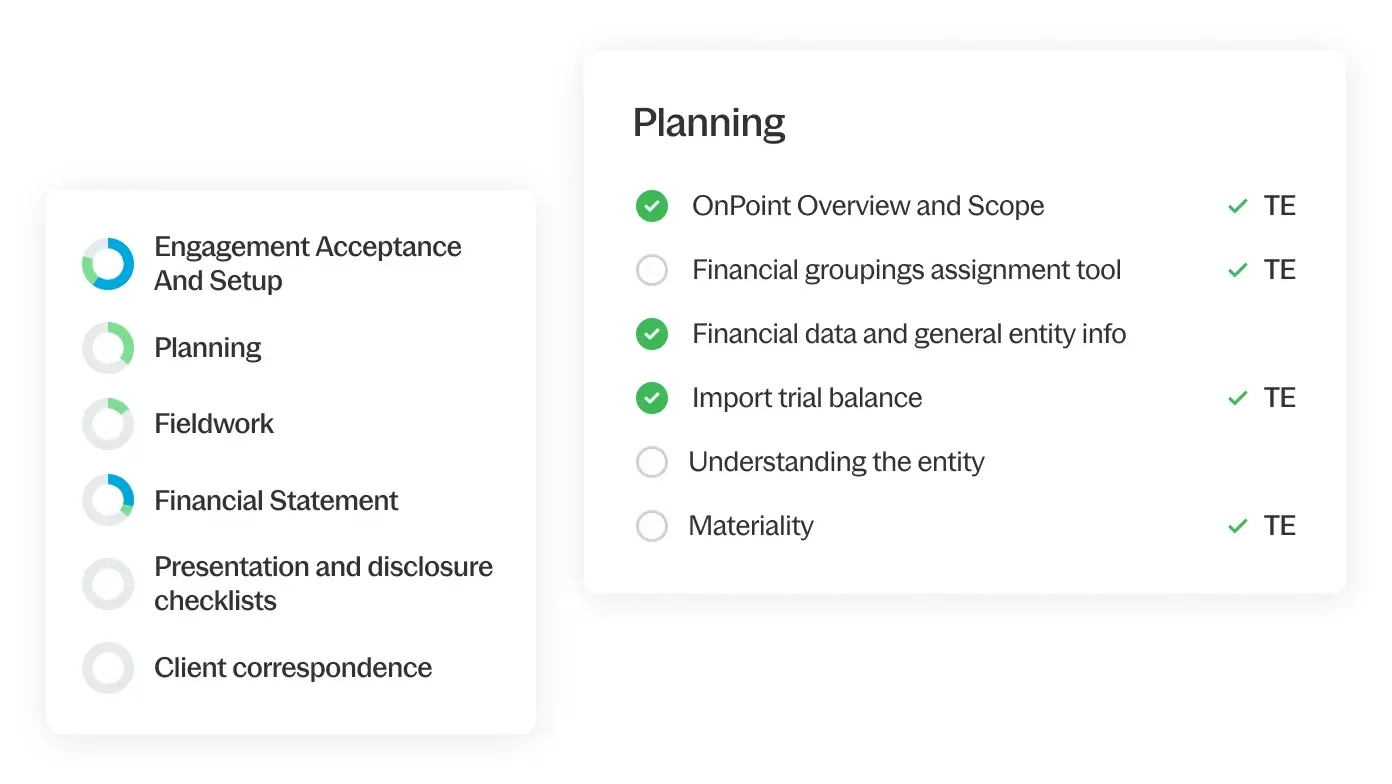
Task: Click the Financial Statement progress ring icon
Action: click(108, 500)
